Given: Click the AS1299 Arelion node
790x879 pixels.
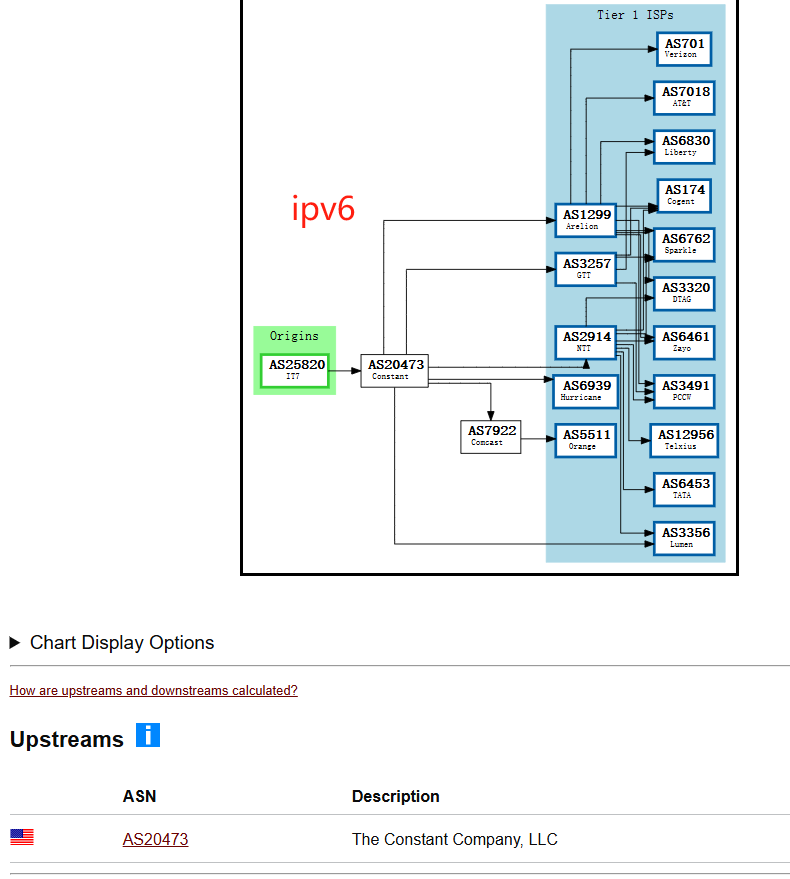Looking at the screenshot, I should [586, 220].
